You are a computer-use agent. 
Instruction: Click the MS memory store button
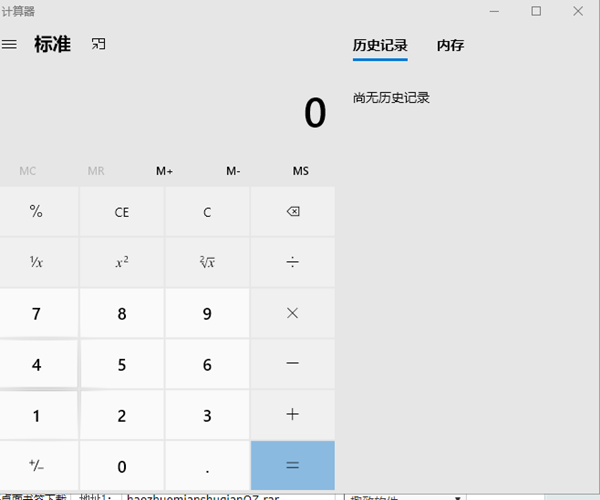pyautogui.click(x=300, y=171)
